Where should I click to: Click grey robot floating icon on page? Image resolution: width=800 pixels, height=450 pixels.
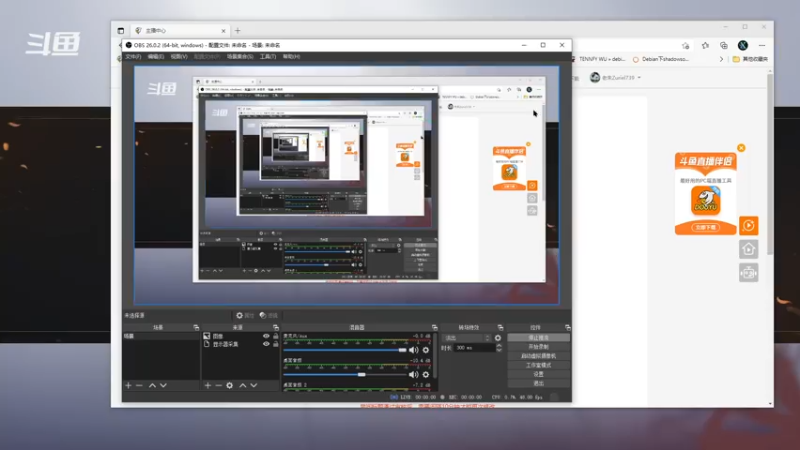[748, 273]
